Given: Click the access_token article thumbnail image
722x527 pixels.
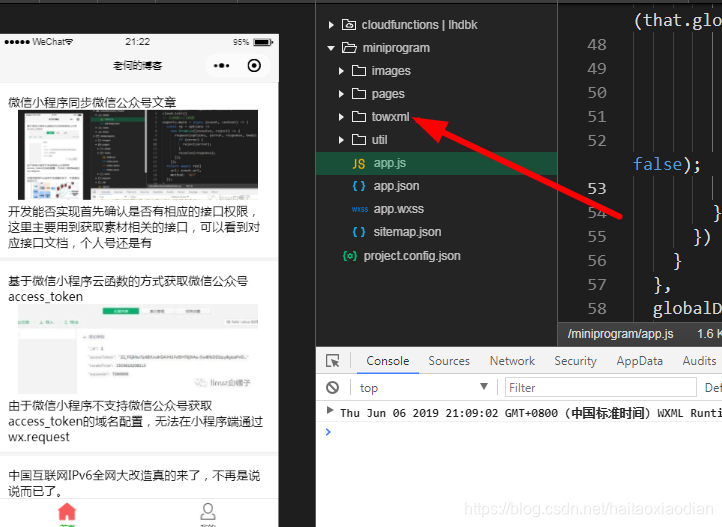Looking at the screenshot, I should (138, 348).
